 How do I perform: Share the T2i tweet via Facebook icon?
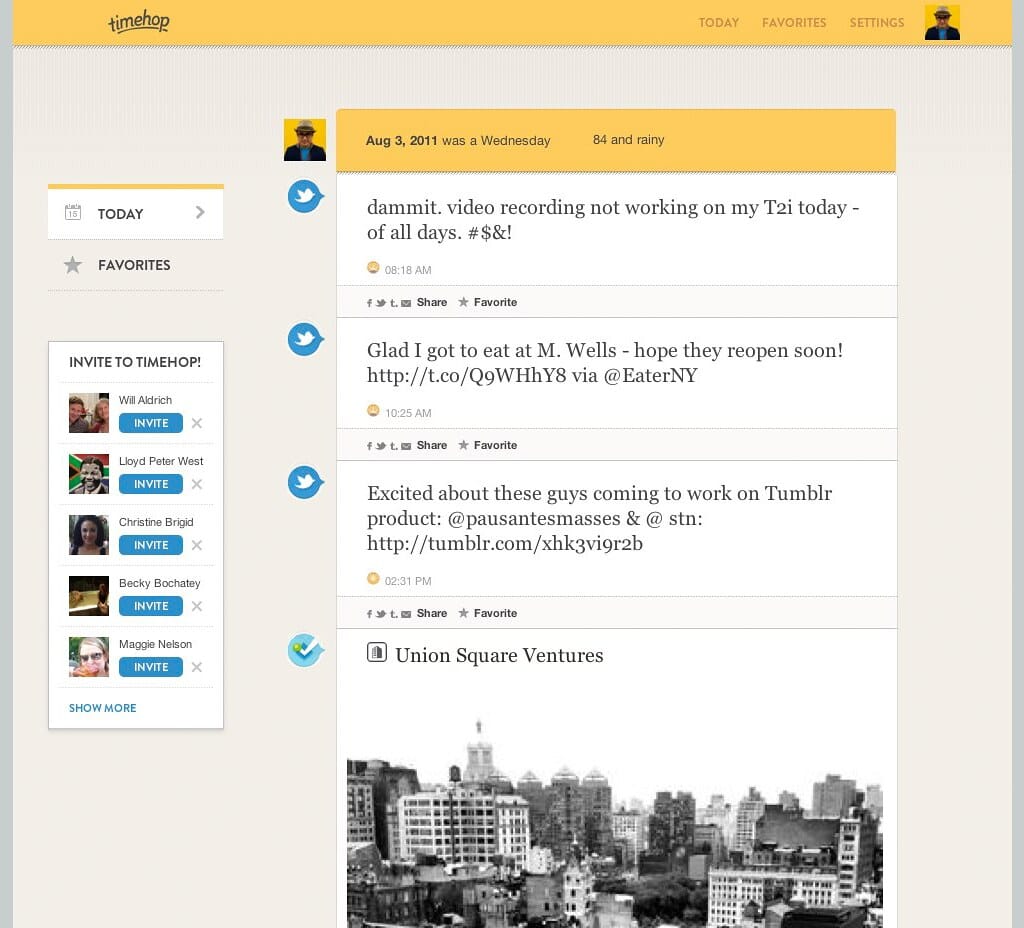pos(370,303)
